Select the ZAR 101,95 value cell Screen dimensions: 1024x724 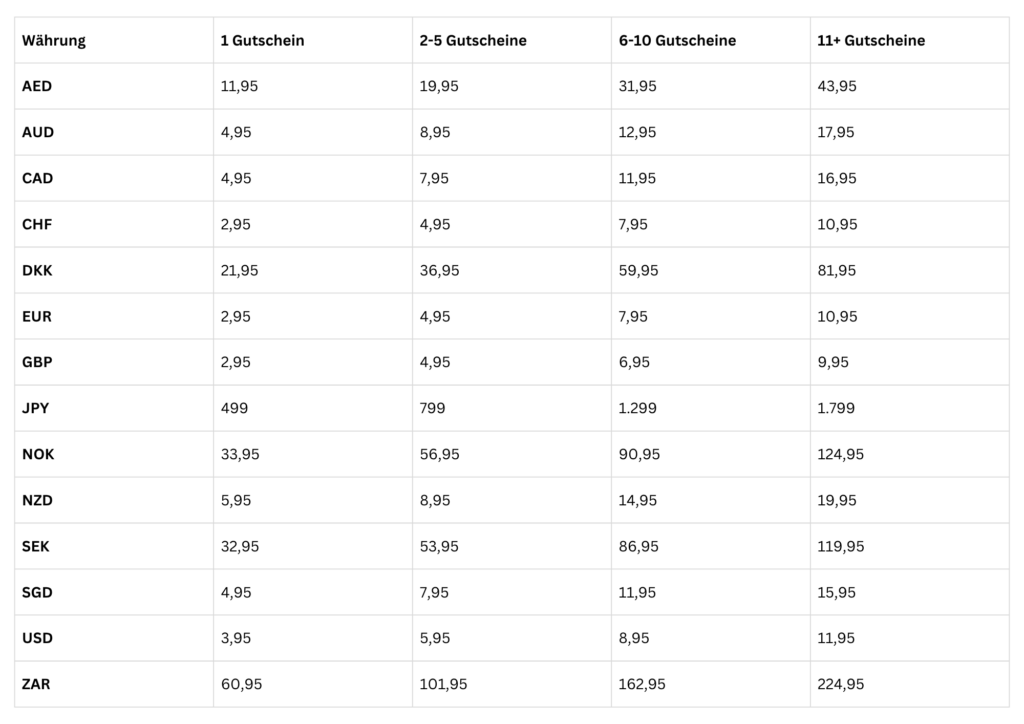[x=512, y=684]
